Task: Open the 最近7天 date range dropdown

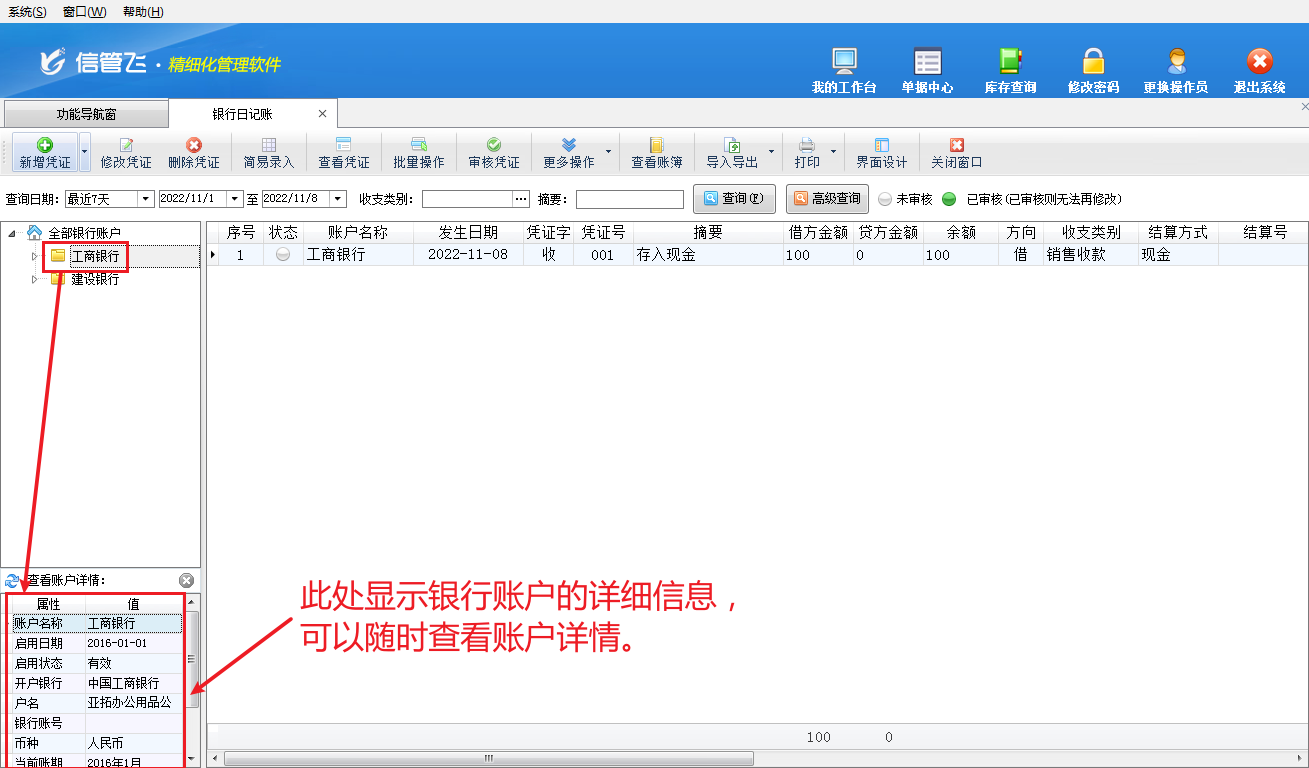Action: (x=145, y=199)
